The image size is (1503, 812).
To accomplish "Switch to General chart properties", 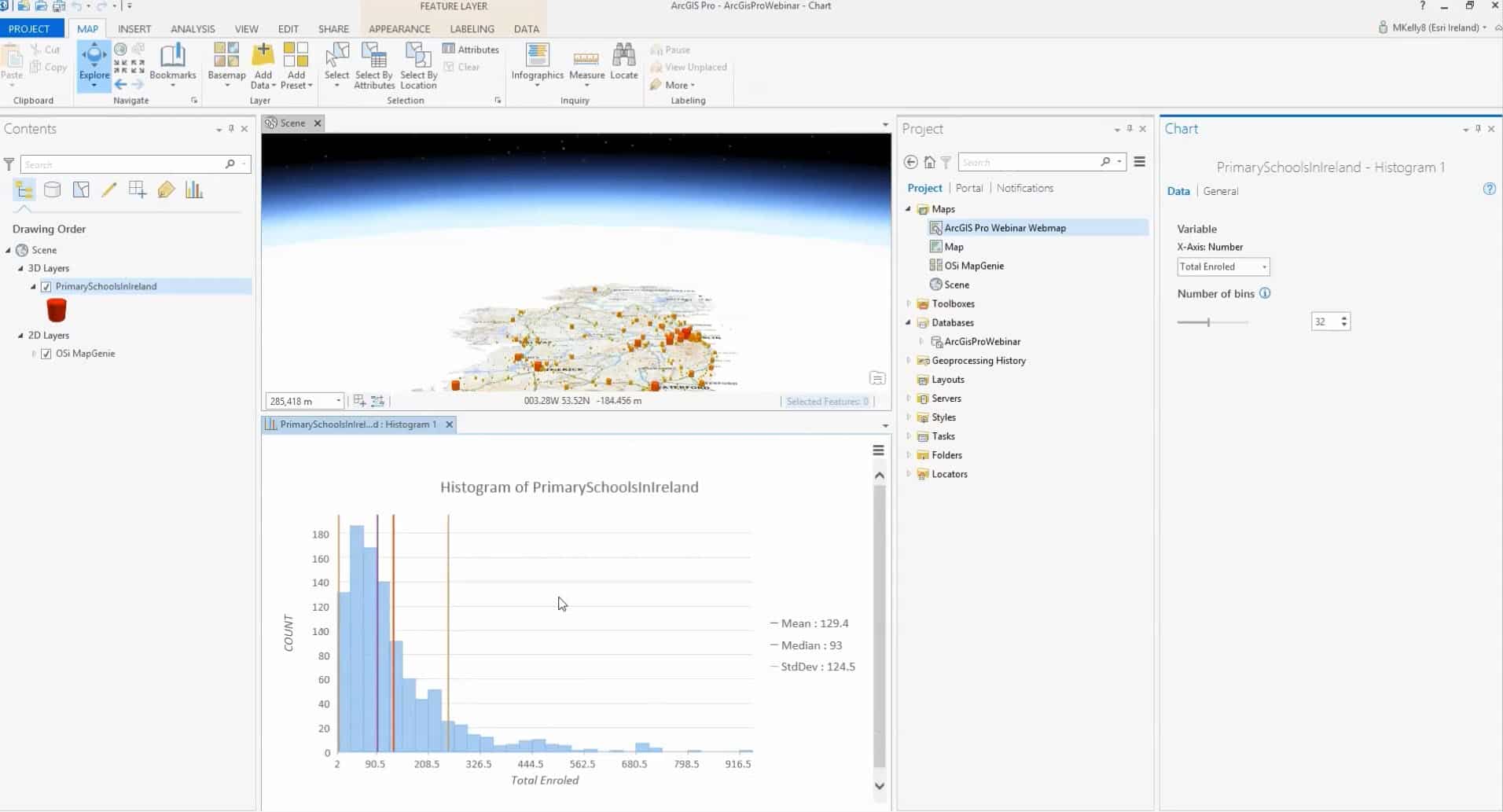I will click(1220, 191).
